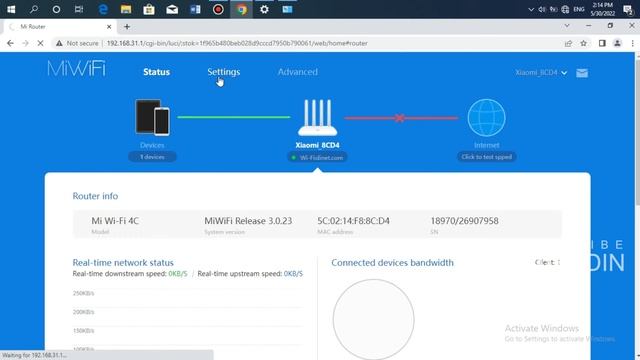The width and height of the screenshot is (640, 360).
Task: Open the Settings tab
Action: (224, 72)
